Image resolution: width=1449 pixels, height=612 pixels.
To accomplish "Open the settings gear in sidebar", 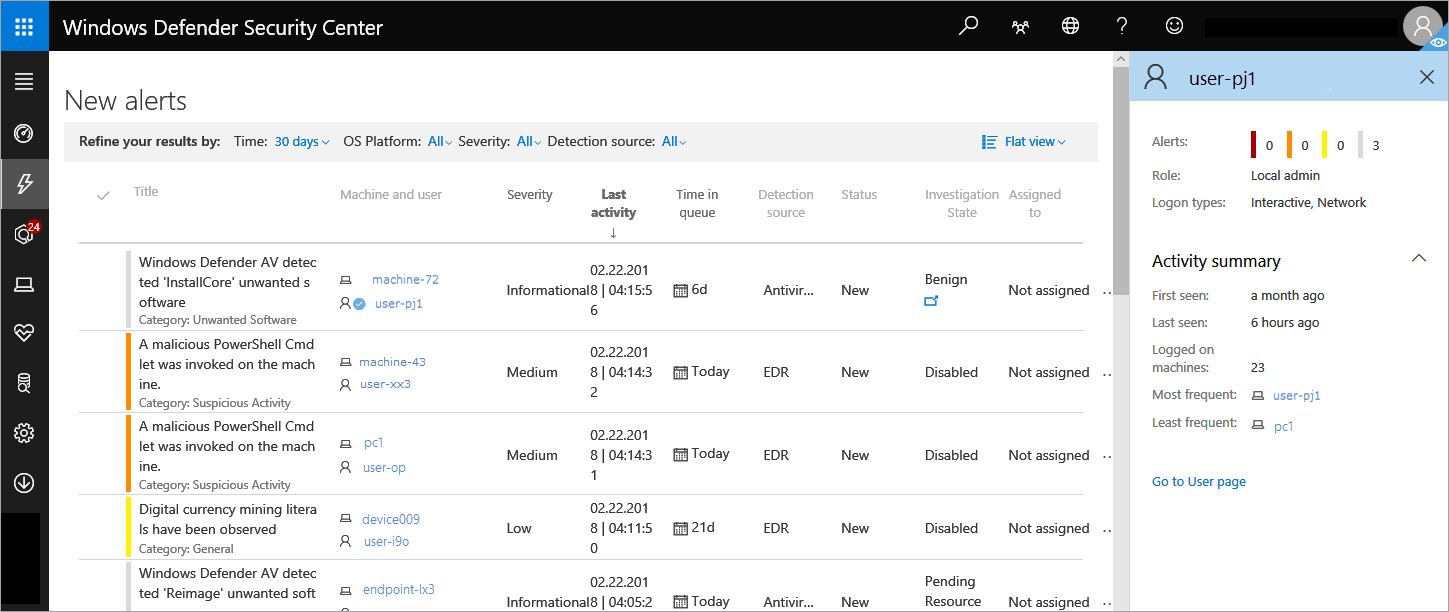I will (24, 433).
